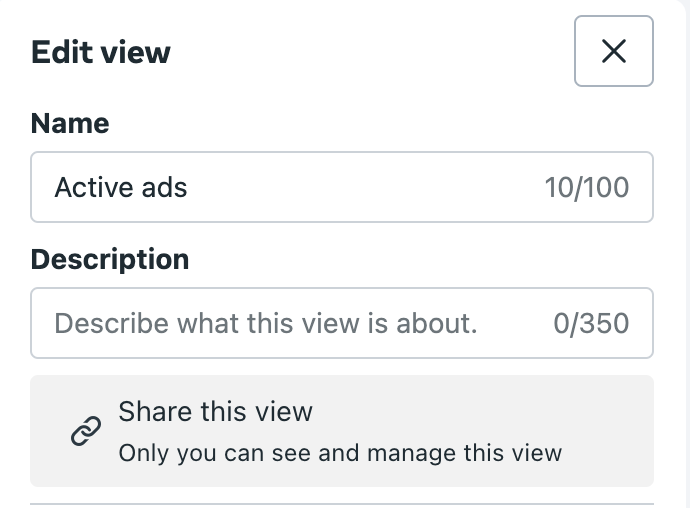
Task: Open the Share this view option
Action: 342,431
